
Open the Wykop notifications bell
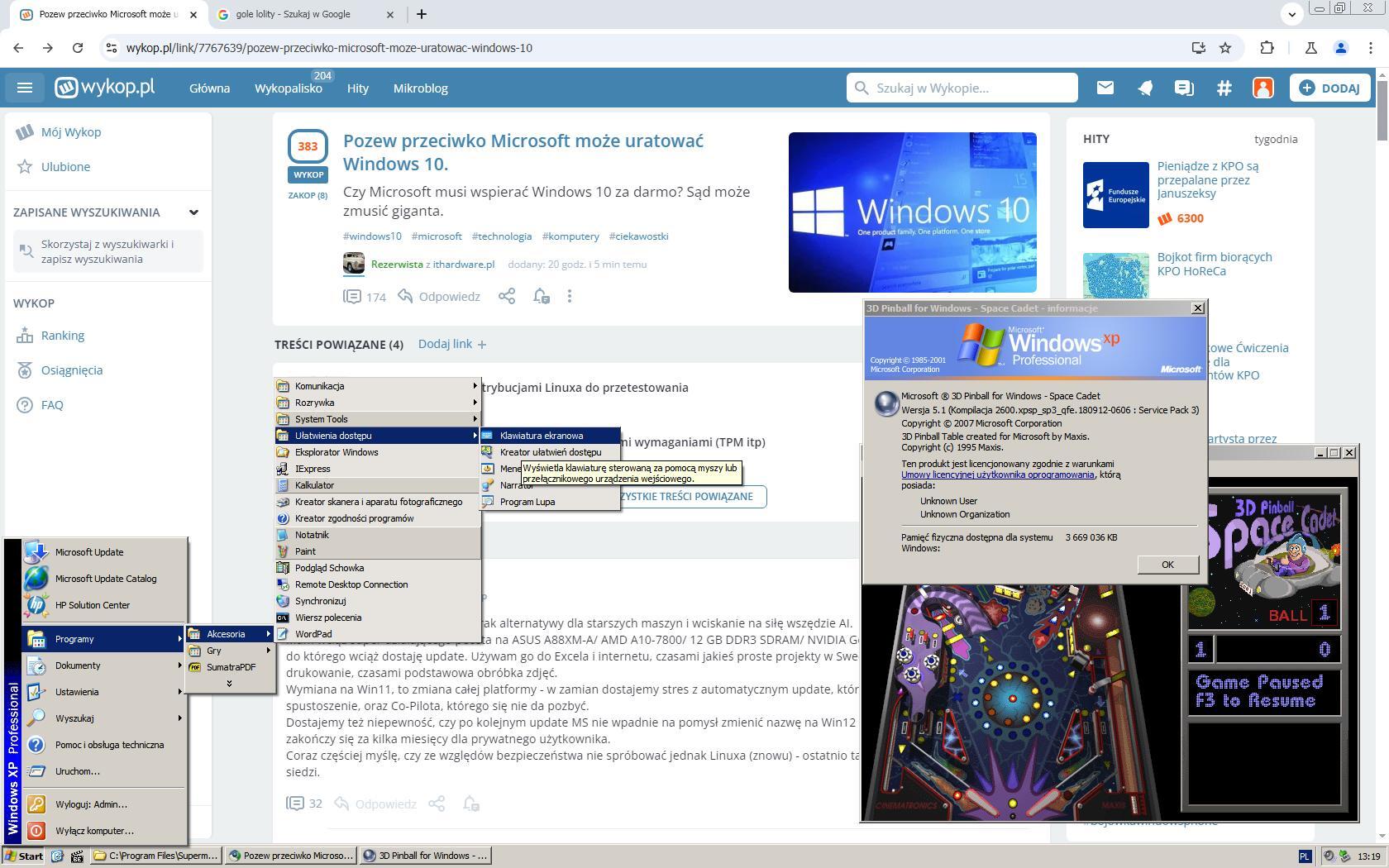[x=1144, y=88]
